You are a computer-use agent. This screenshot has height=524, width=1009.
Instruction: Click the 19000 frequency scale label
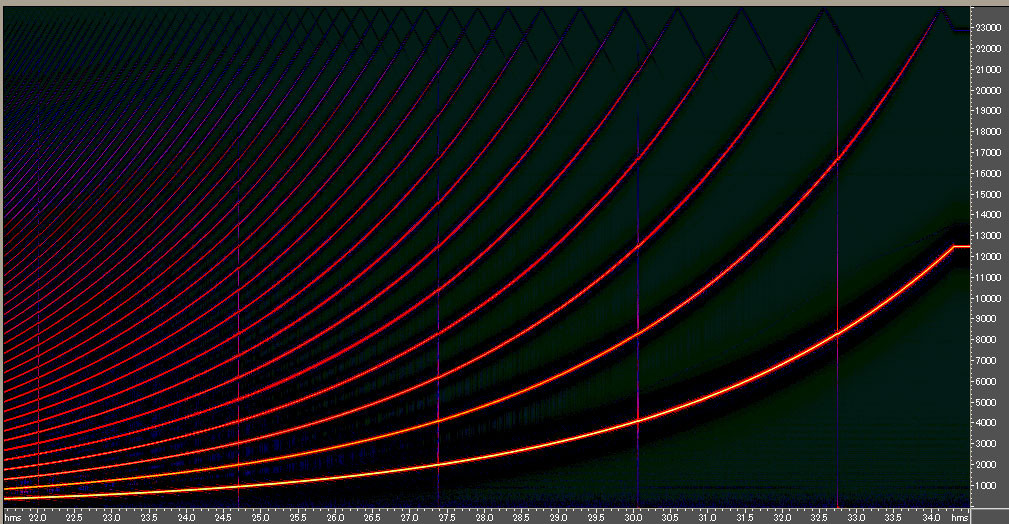tap(990, 111)
